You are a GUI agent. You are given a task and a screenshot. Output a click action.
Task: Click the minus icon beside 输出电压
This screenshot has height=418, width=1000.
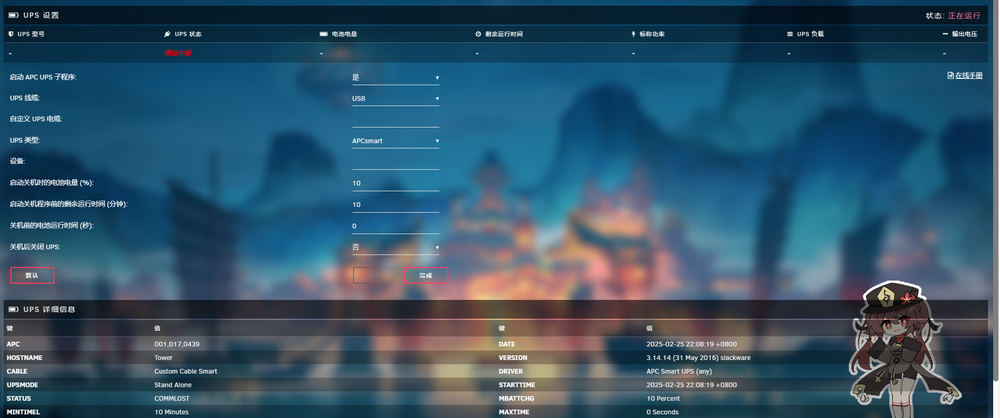(x=945, y=34)
